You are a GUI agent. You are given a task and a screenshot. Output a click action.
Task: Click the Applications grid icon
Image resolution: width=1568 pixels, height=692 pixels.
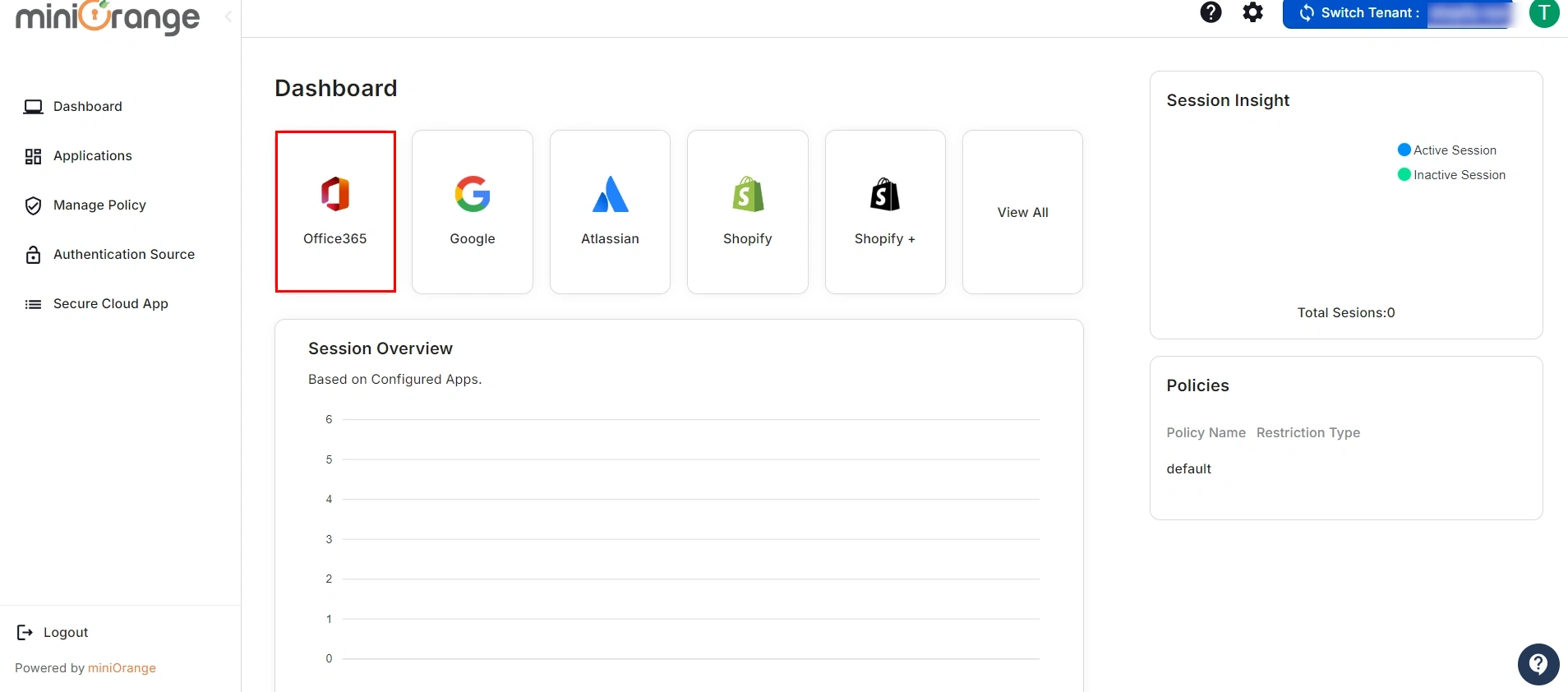coord(33,156)
